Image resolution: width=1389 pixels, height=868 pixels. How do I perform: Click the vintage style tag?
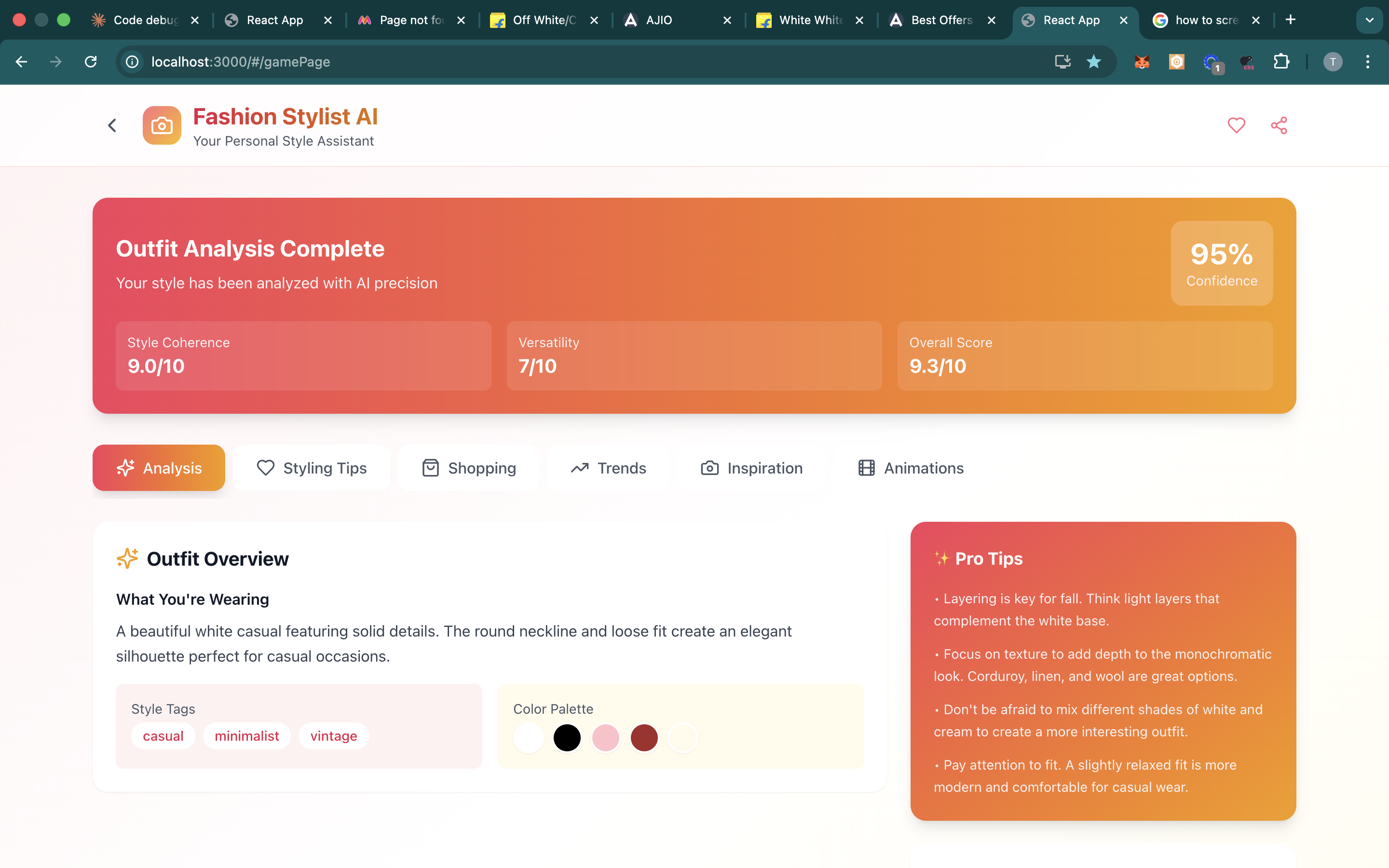(x=333, y=736)
